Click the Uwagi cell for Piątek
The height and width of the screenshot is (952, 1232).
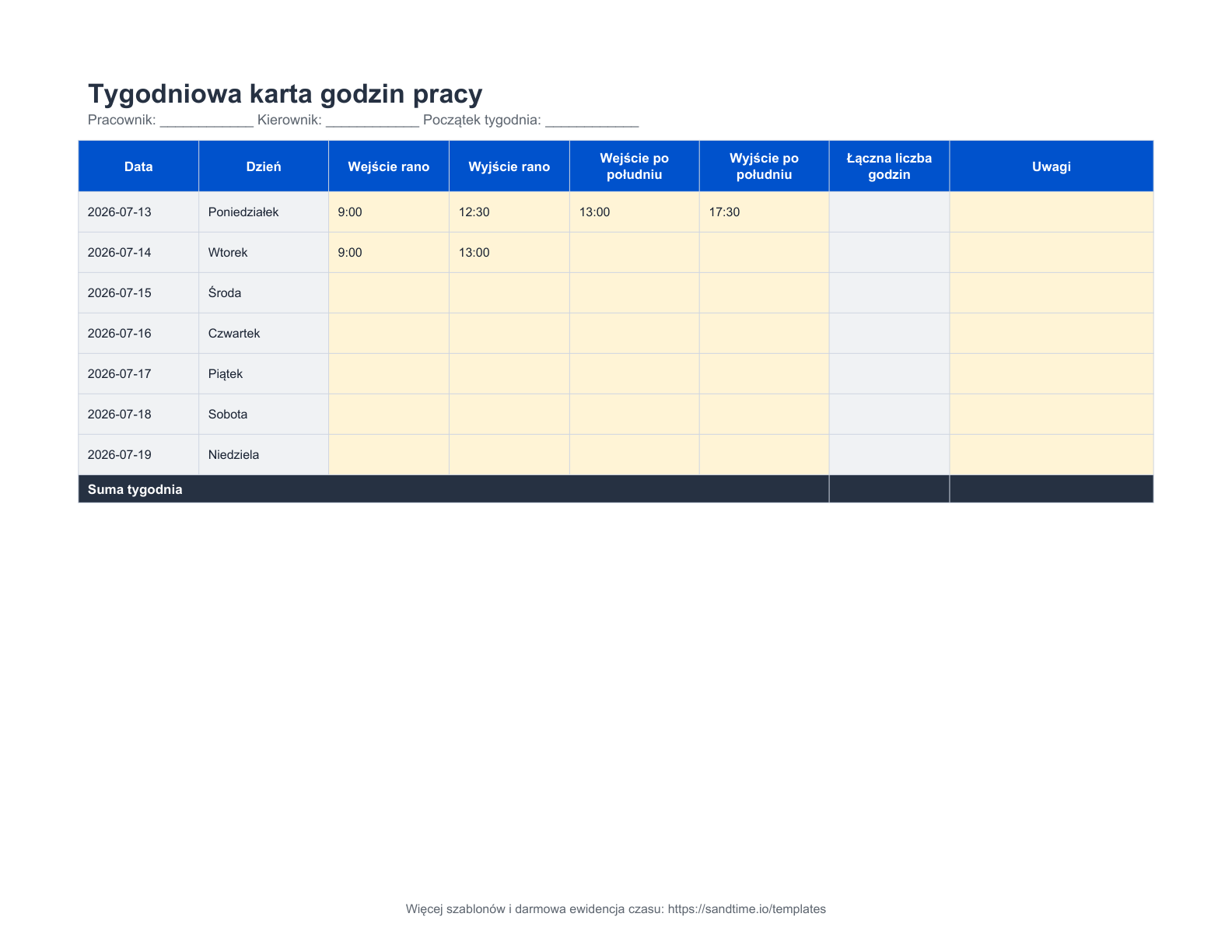click(1052, 374)
